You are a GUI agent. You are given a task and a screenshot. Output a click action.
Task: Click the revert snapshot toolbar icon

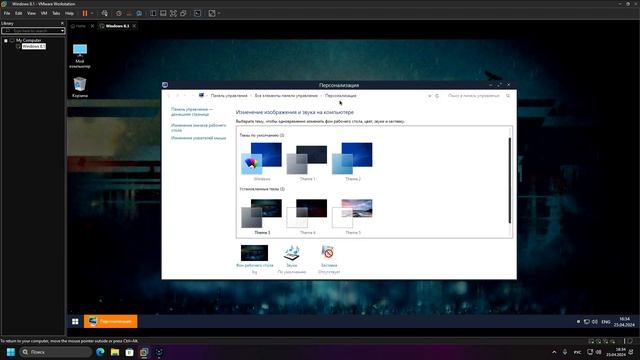(129, 13)
